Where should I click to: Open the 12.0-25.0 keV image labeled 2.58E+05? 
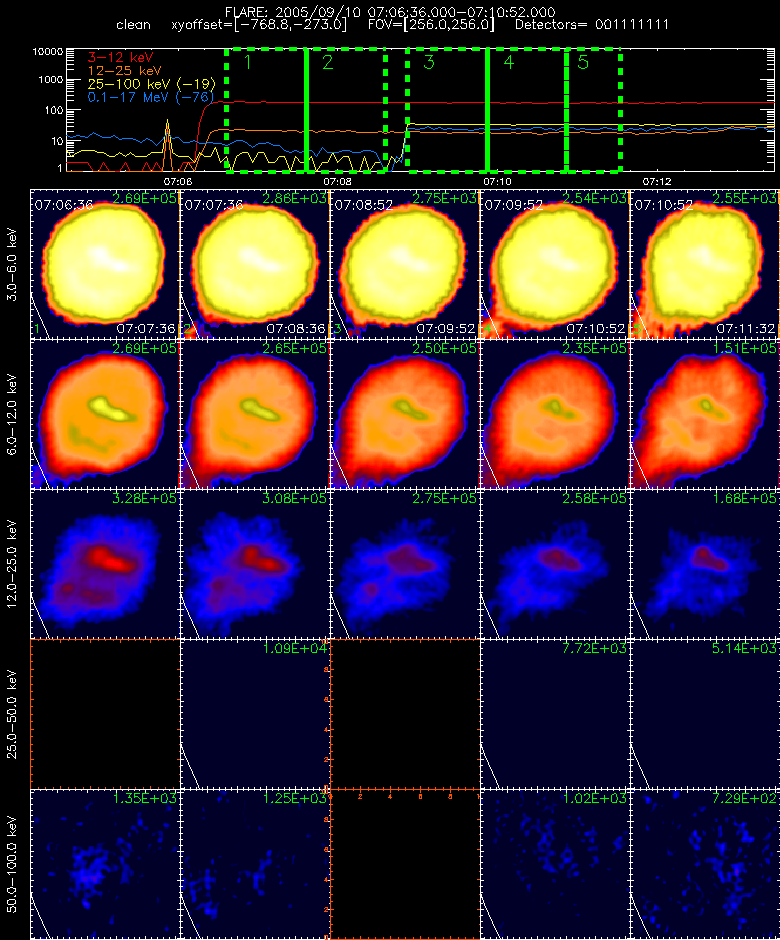point(555,565)
